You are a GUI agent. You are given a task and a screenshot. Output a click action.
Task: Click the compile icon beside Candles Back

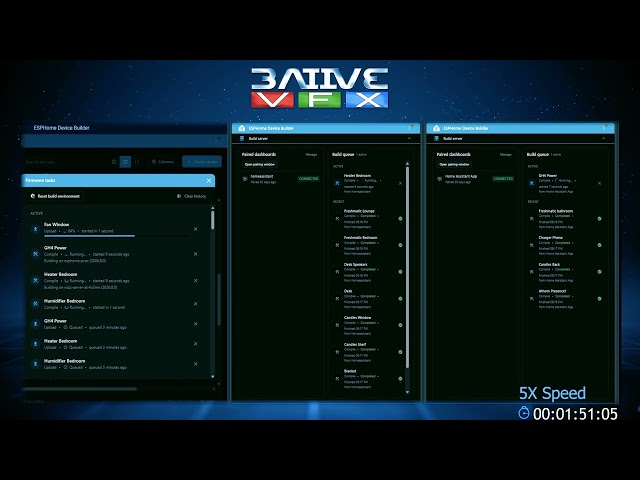tap(532, 272)
